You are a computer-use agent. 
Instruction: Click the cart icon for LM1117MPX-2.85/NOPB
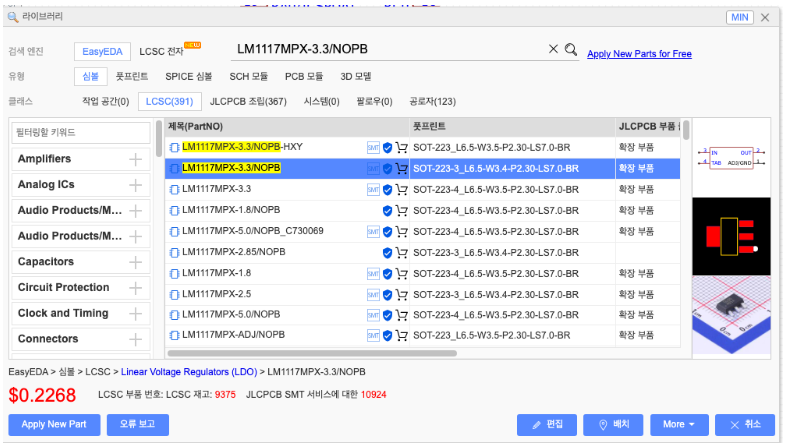[x=402, y=253]
